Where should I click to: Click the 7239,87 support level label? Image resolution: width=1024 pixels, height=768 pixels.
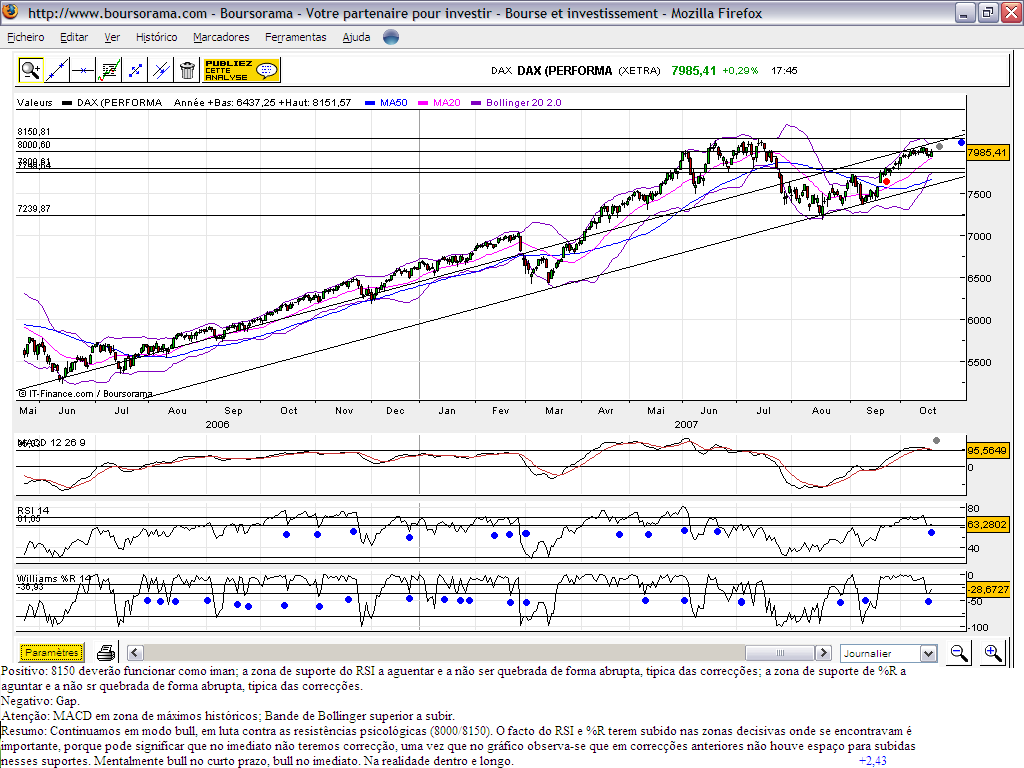pos(34,209)
